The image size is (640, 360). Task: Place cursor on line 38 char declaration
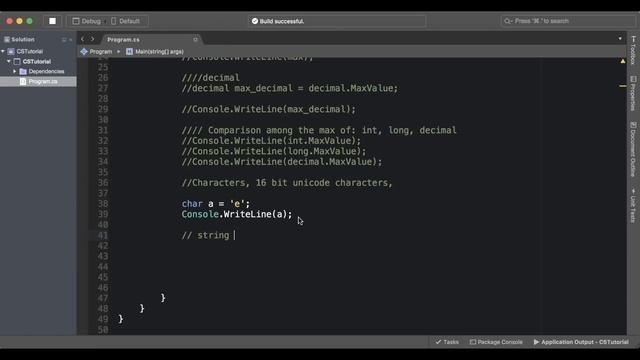pos(216,204)
